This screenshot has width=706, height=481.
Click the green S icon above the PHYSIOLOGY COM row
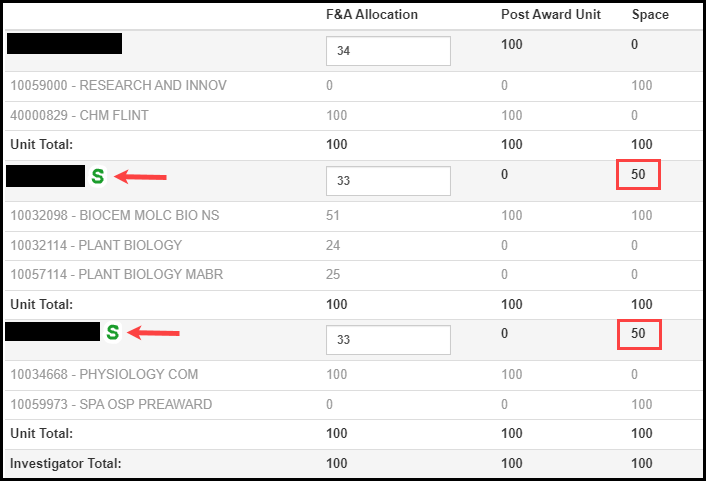click(x=113, y=332)
